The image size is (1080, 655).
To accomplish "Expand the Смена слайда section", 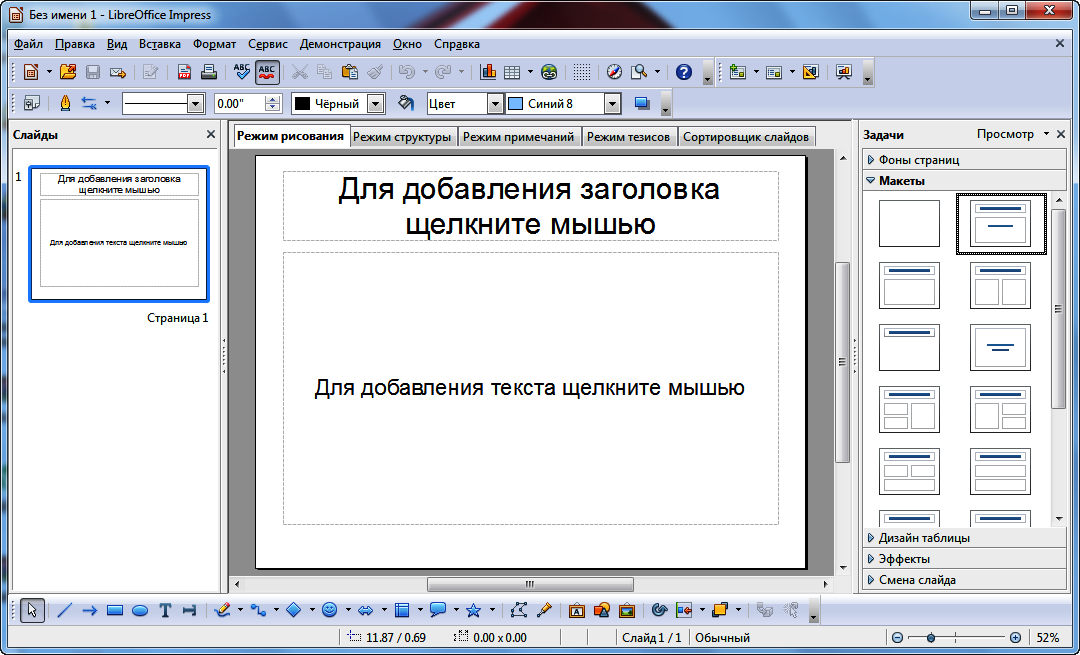I will pos(964,580).
